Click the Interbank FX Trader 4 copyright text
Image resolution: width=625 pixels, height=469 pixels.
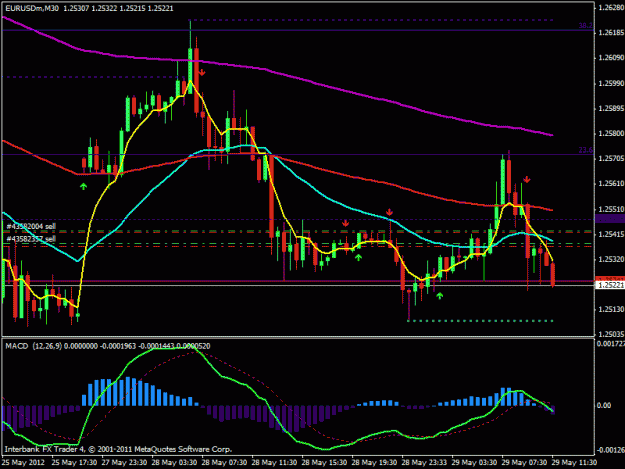coord(118,449)
